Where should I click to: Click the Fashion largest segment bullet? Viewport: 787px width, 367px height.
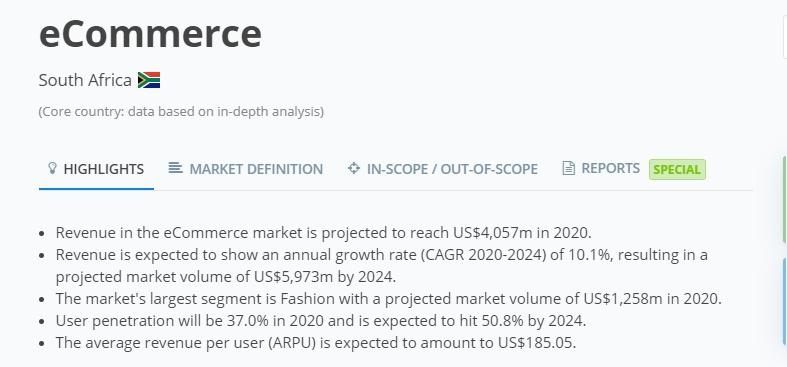388,299
